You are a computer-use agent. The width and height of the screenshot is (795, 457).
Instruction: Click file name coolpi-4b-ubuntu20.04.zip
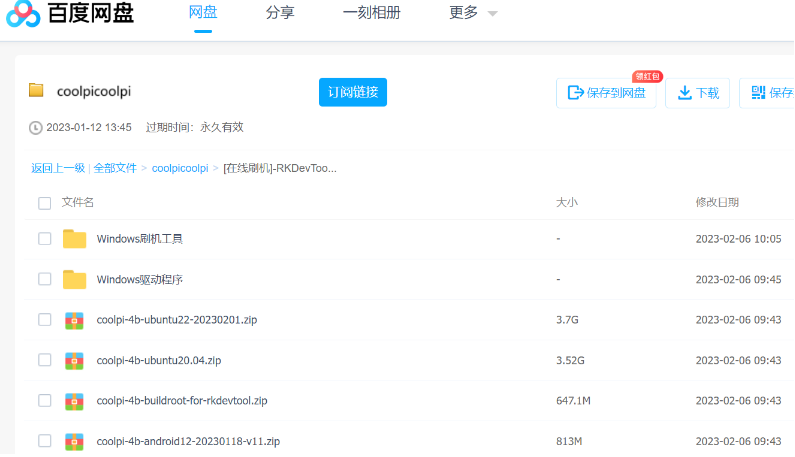click(x=159, y=361)
